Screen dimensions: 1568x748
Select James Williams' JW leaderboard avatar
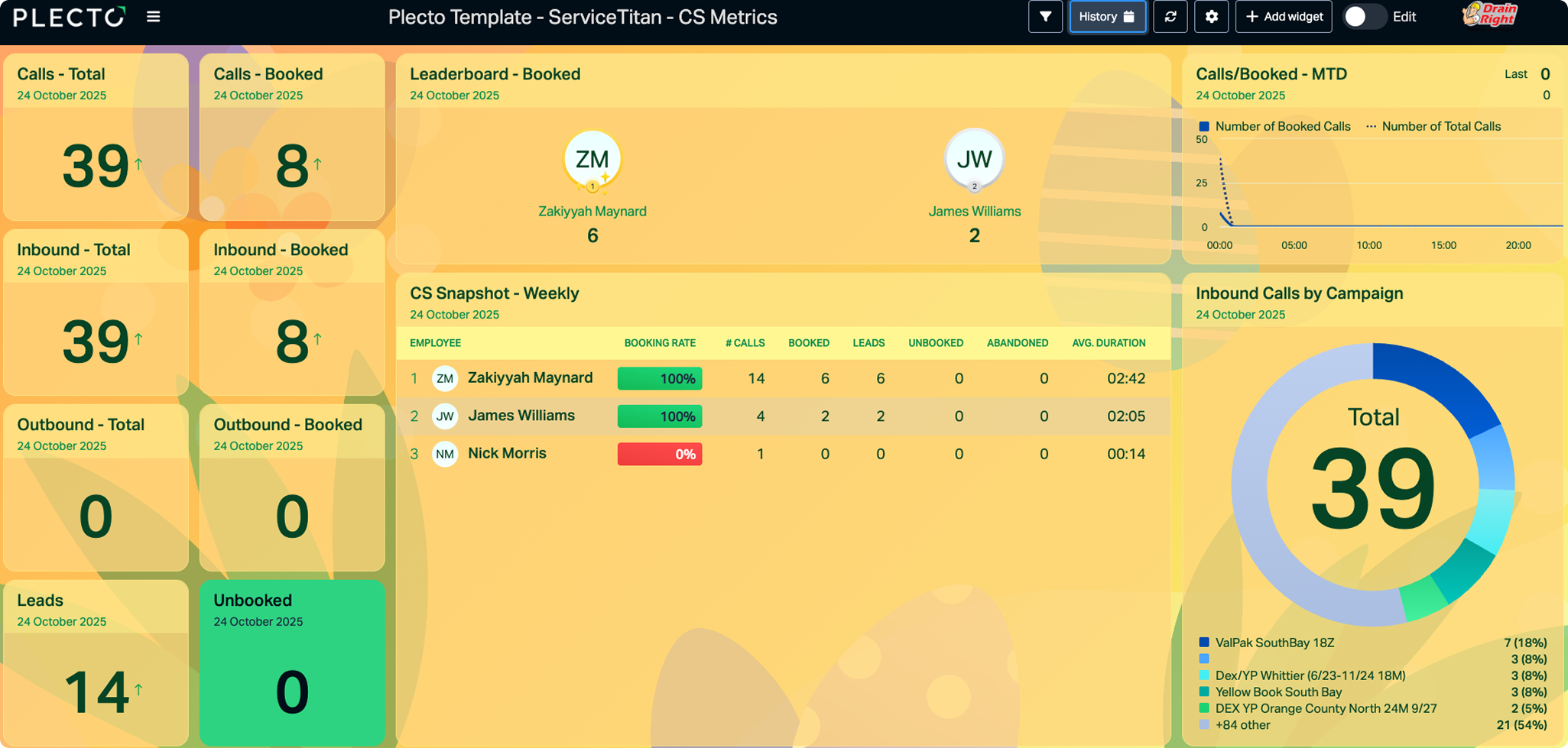click(x=974, y=160)
